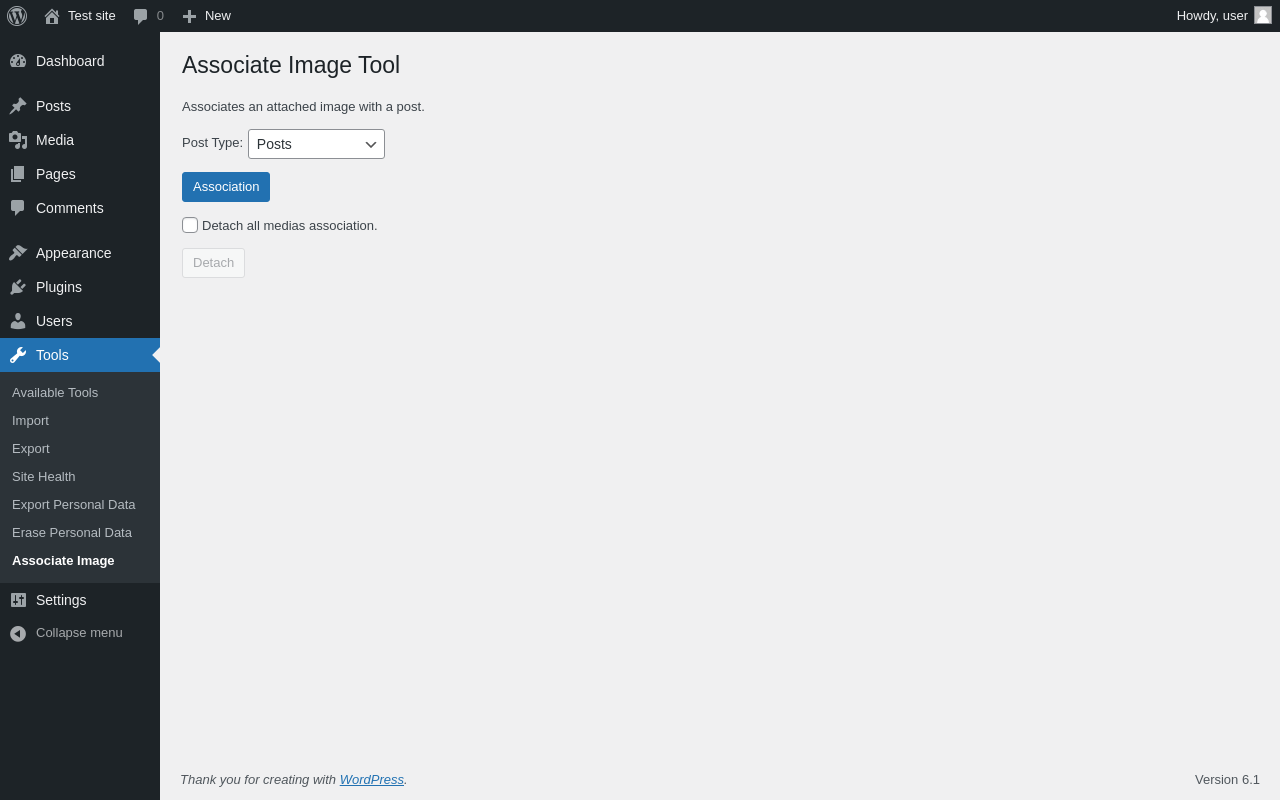This screenshot has width=1280, height=800.
Task: Click the Detach button
Action: [x=213, y=263]
